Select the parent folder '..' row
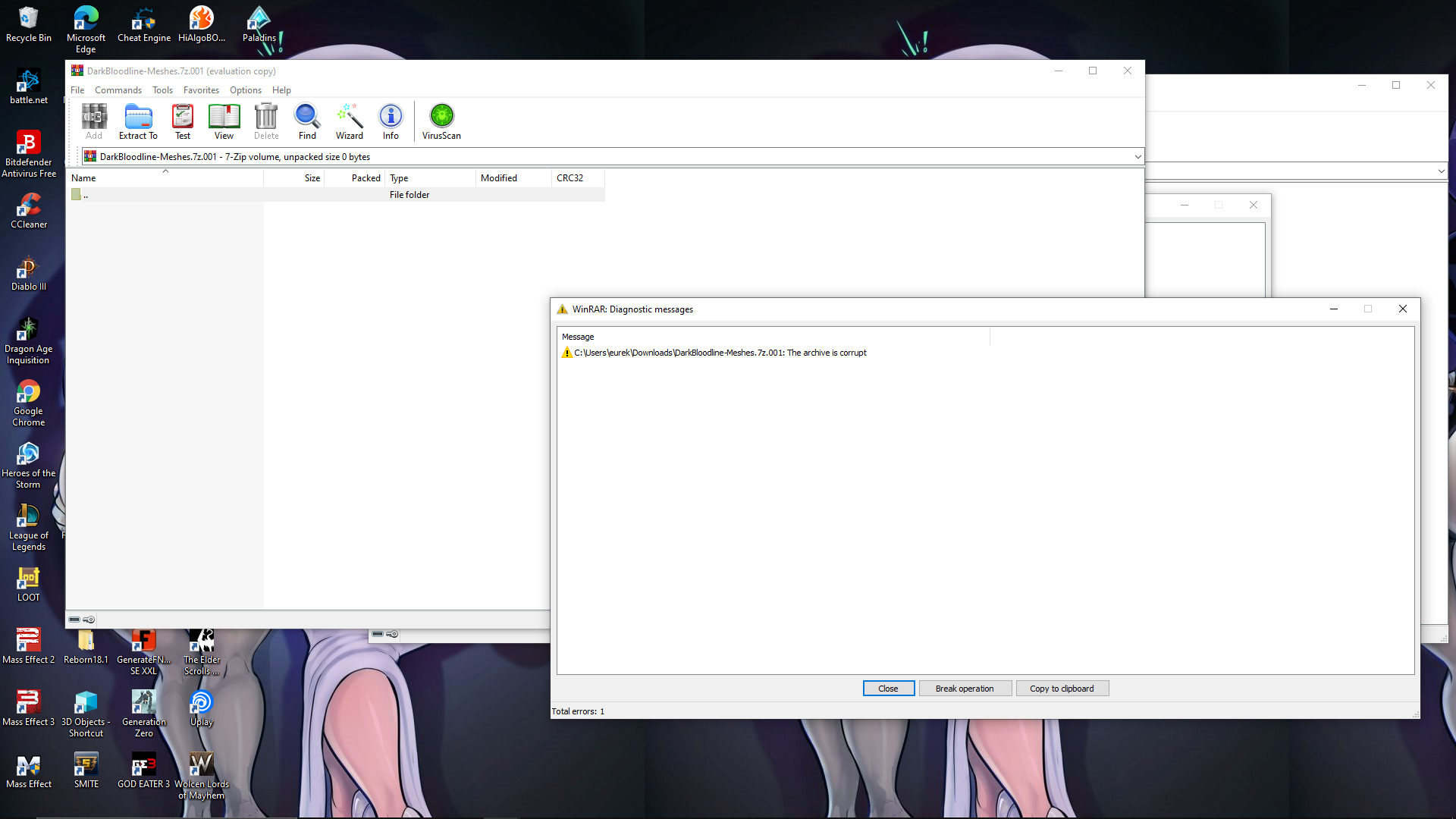This screenshot has height=819, width=1456. pos(337,195)
